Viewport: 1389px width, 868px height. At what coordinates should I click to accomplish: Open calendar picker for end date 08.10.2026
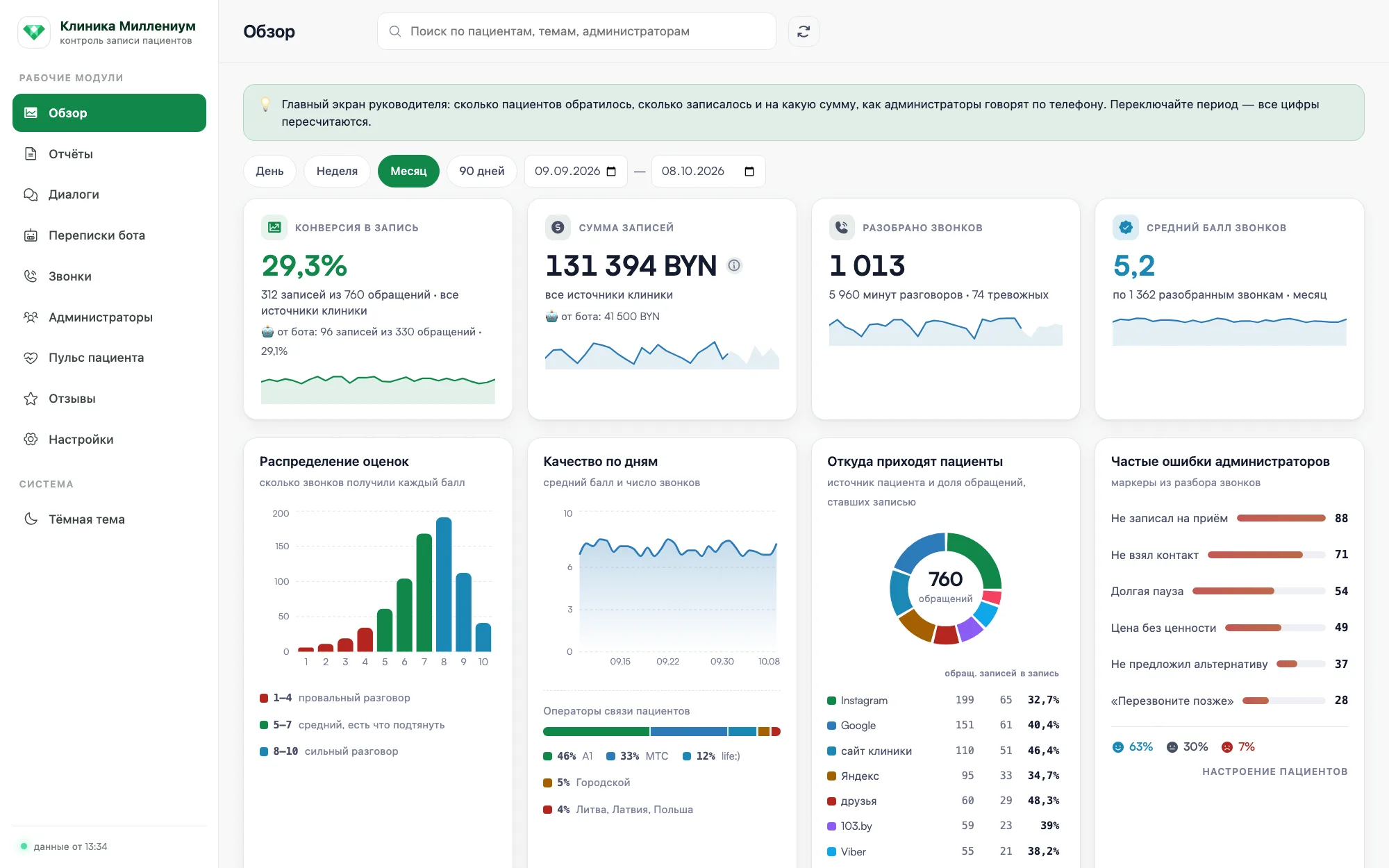point(749,172)
